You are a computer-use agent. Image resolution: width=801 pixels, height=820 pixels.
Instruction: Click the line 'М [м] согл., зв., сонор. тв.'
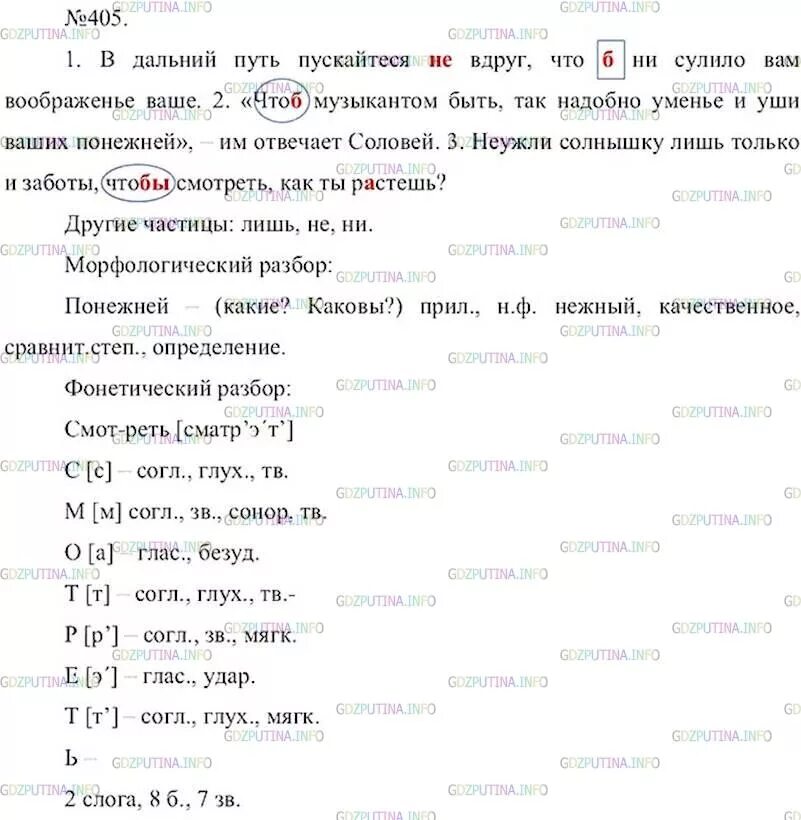[196, 512]
